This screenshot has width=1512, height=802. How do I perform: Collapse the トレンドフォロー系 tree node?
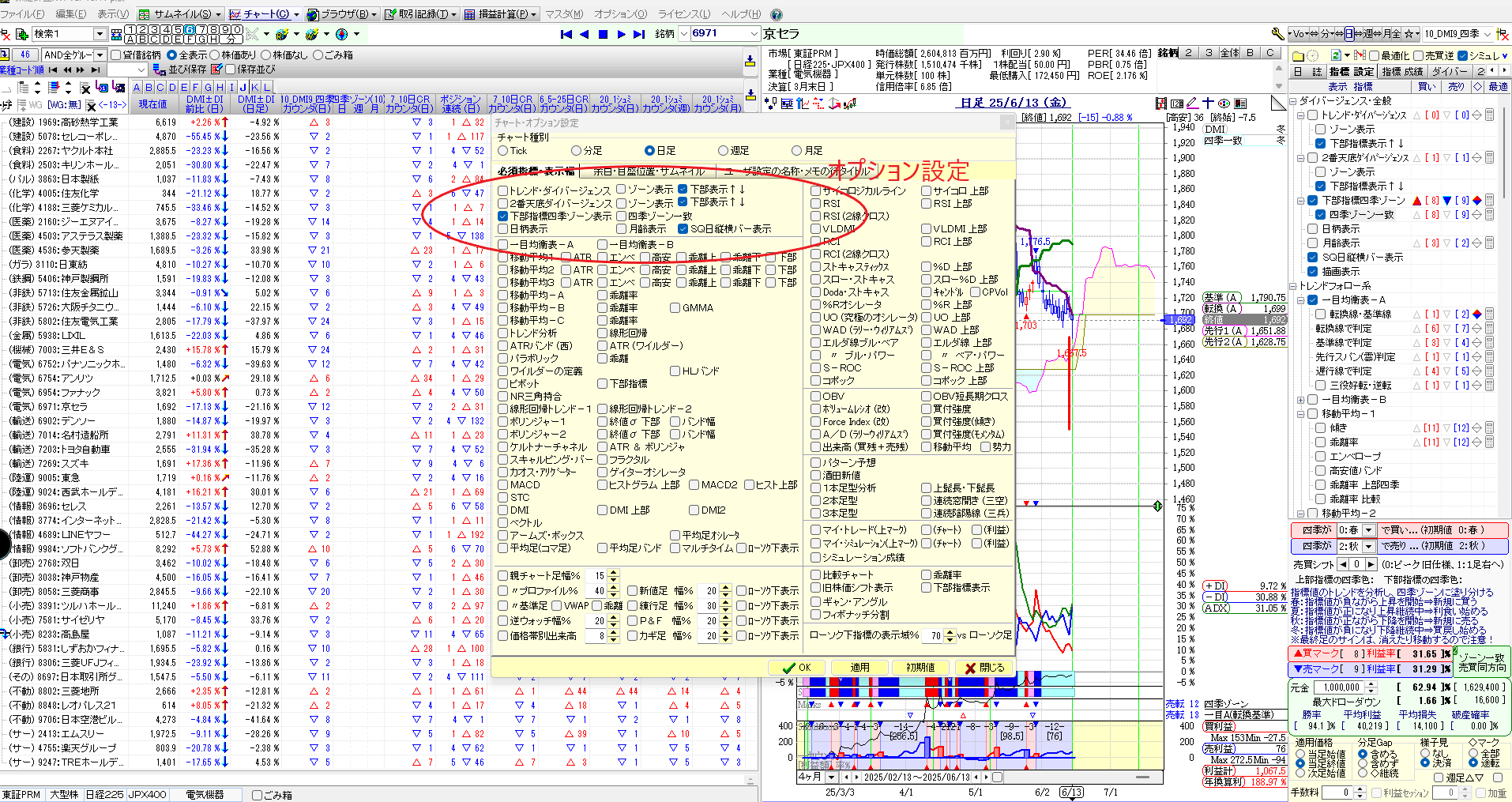1293,286
